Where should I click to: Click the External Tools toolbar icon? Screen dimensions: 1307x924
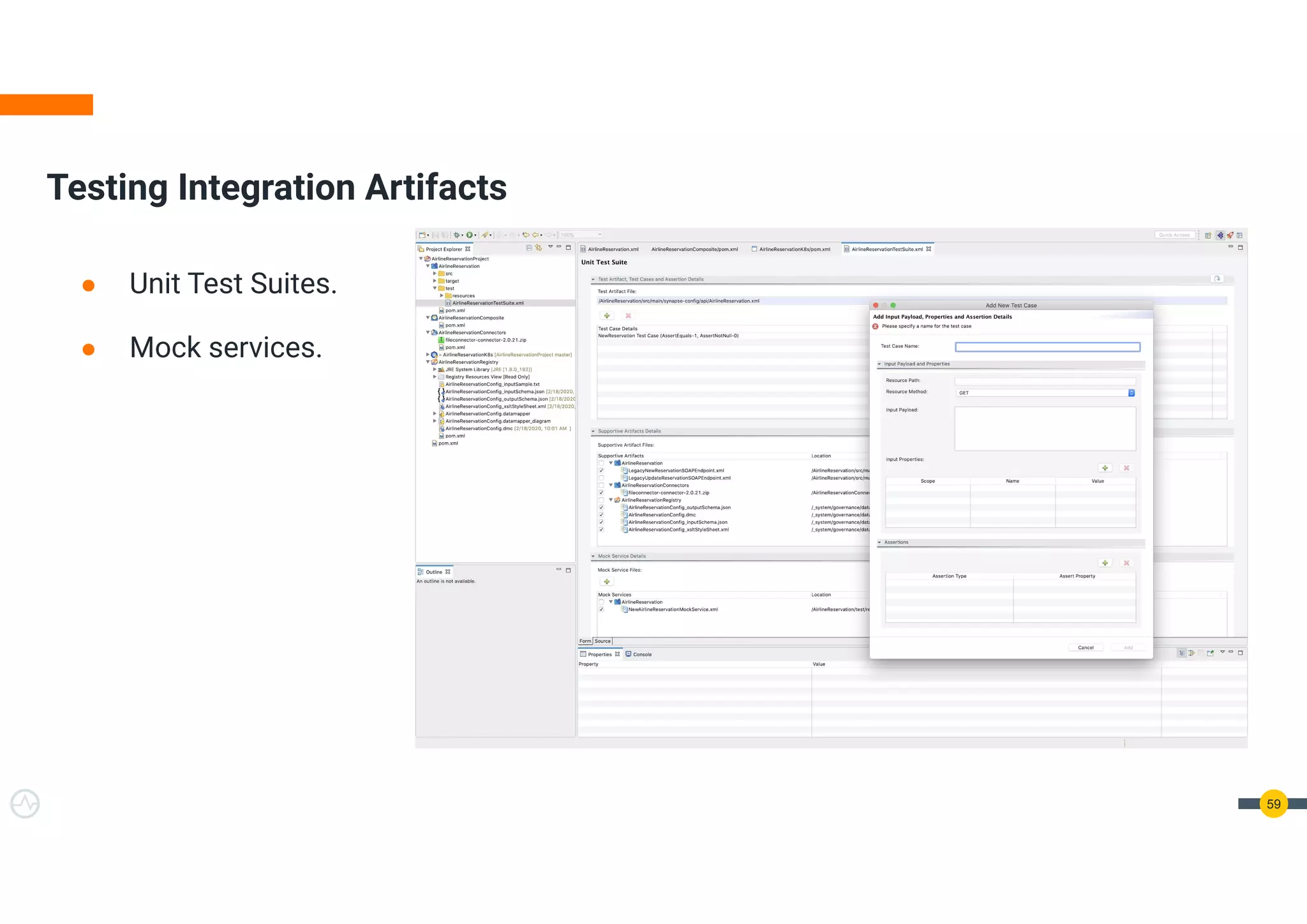coord(485,235)
